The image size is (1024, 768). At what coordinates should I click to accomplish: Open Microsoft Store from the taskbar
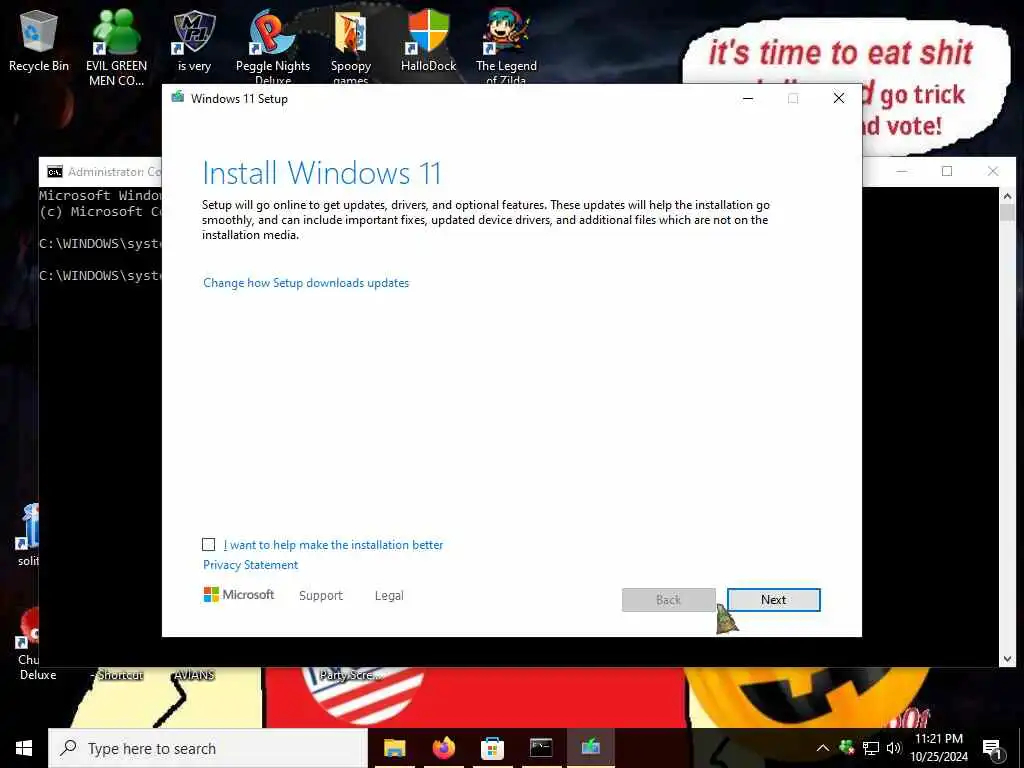coord(492,748)
